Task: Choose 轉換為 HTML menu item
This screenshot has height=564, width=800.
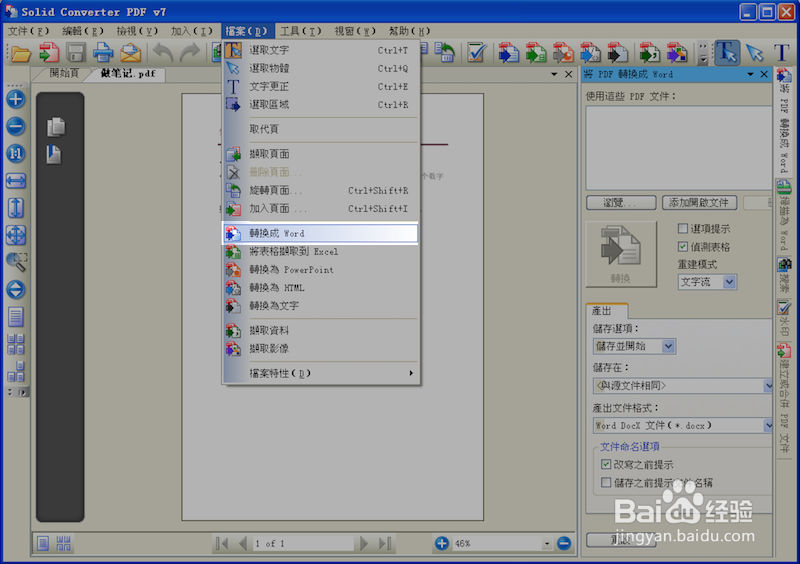Action: [x=321, y=288]
